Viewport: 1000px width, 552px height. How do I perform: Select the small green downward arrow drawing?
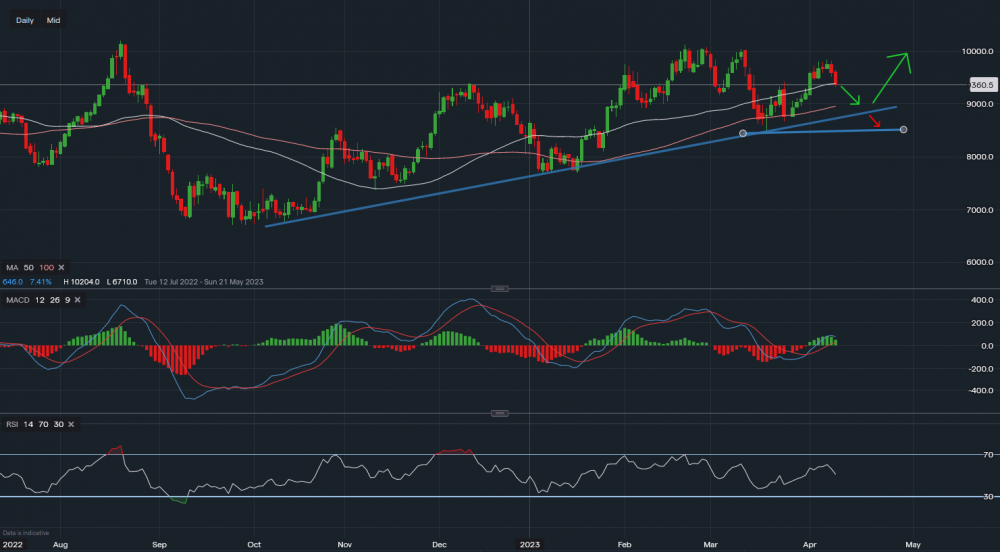(851, 96)
